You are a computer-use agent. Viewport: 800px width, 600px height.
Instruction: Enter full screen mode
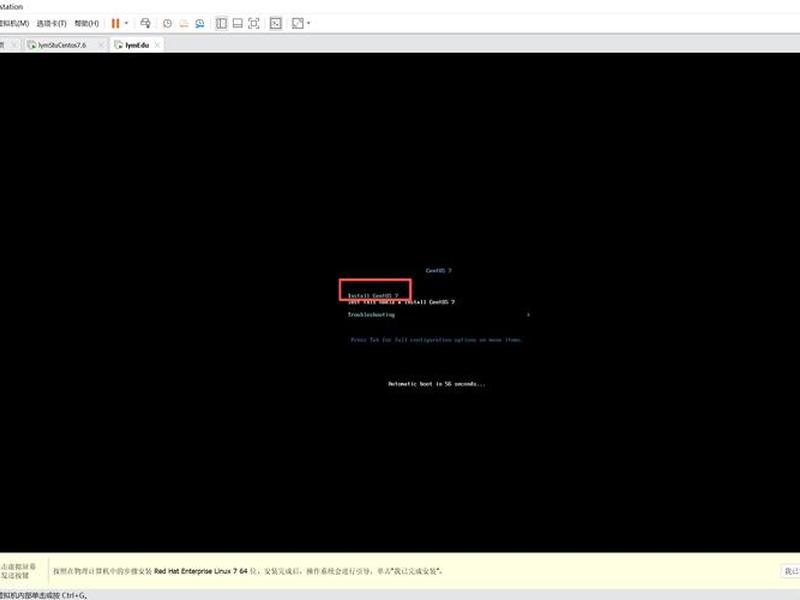coord(254,23)
